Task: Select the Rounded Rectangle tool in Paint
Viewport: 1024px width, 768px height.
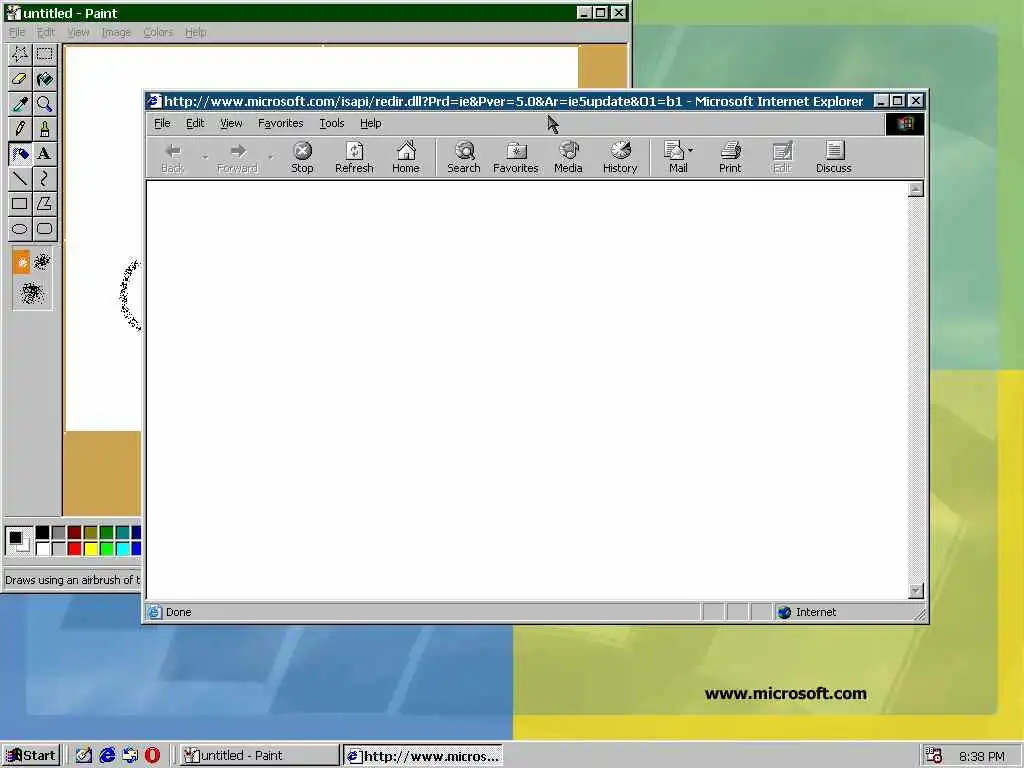Action: [x=44, y=229]
